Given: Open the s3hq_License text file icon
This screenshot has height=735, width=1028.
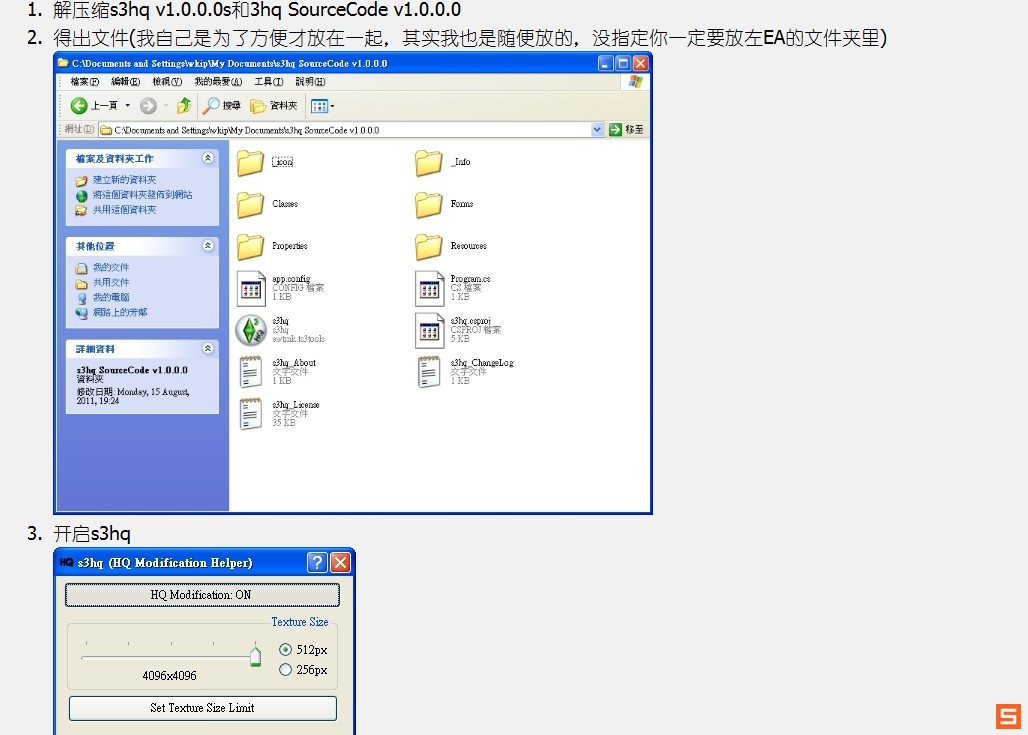Looking at the screenshot, I should pyautogui.click(x=250, y=414).
